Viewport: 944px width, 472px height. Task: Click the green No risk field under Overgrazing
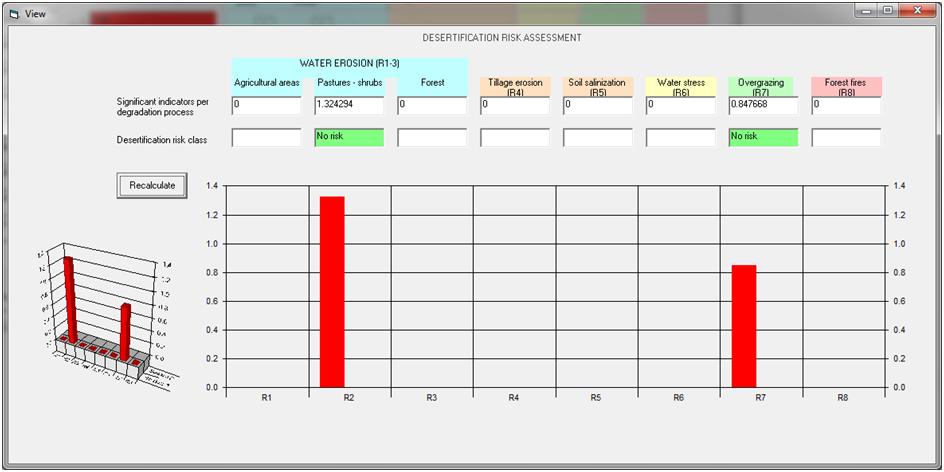[x=763, y=138]
